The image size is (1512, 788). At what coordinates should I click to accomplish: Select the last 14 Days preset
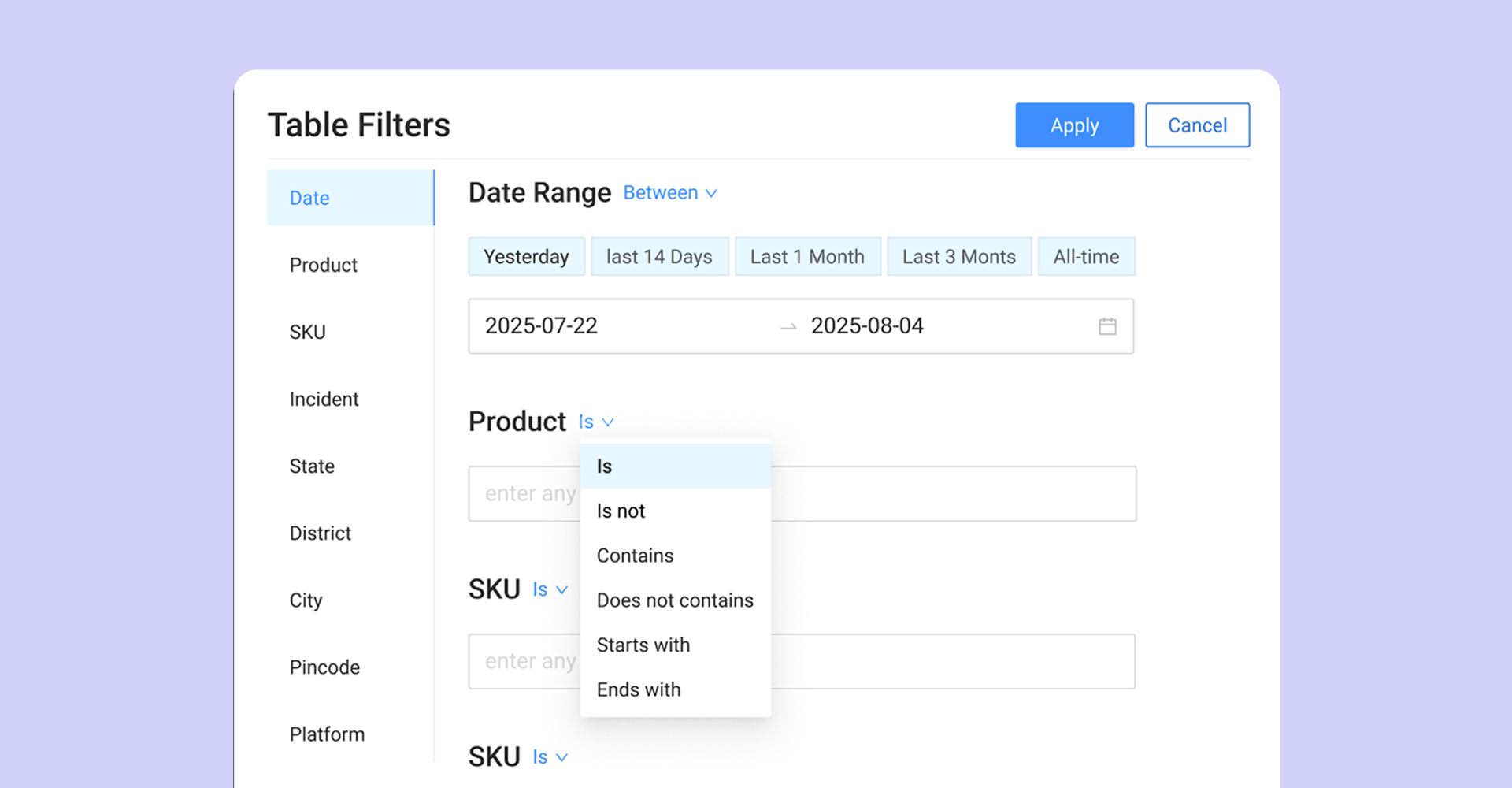click(x=659, y=256)
